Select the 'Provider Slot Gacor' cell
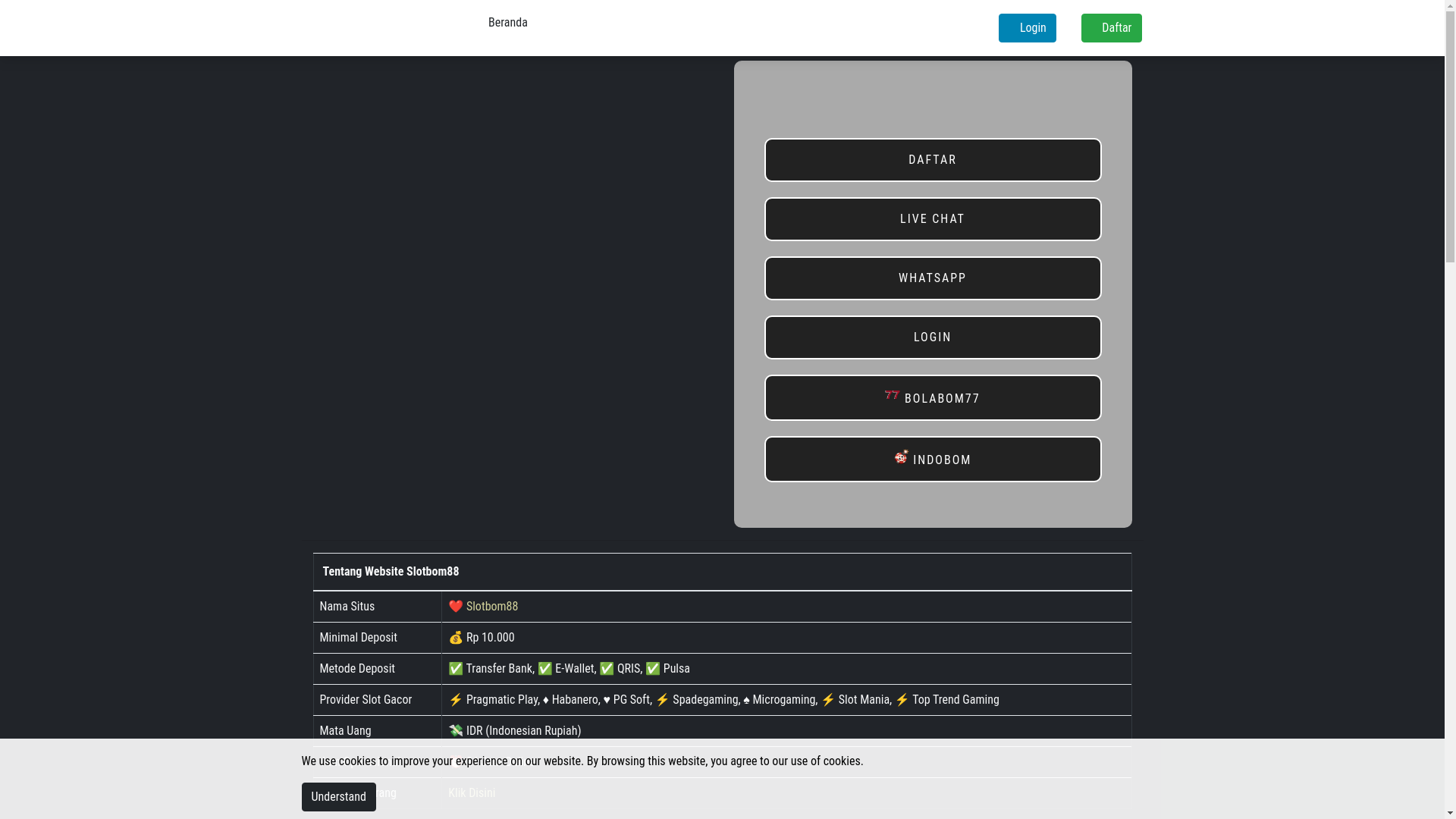 pos(377,700)
